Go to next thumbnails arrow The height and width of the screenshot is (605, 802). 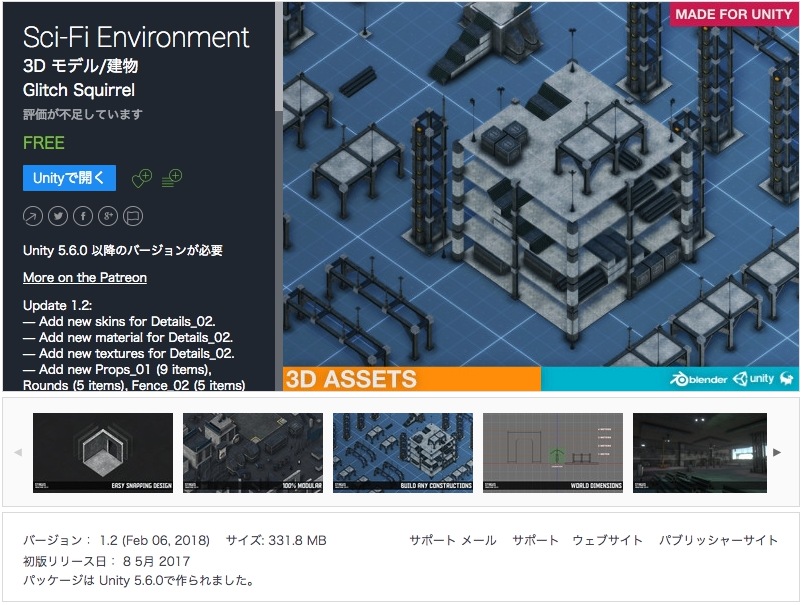pyautogui.click(x=777, y=453)
